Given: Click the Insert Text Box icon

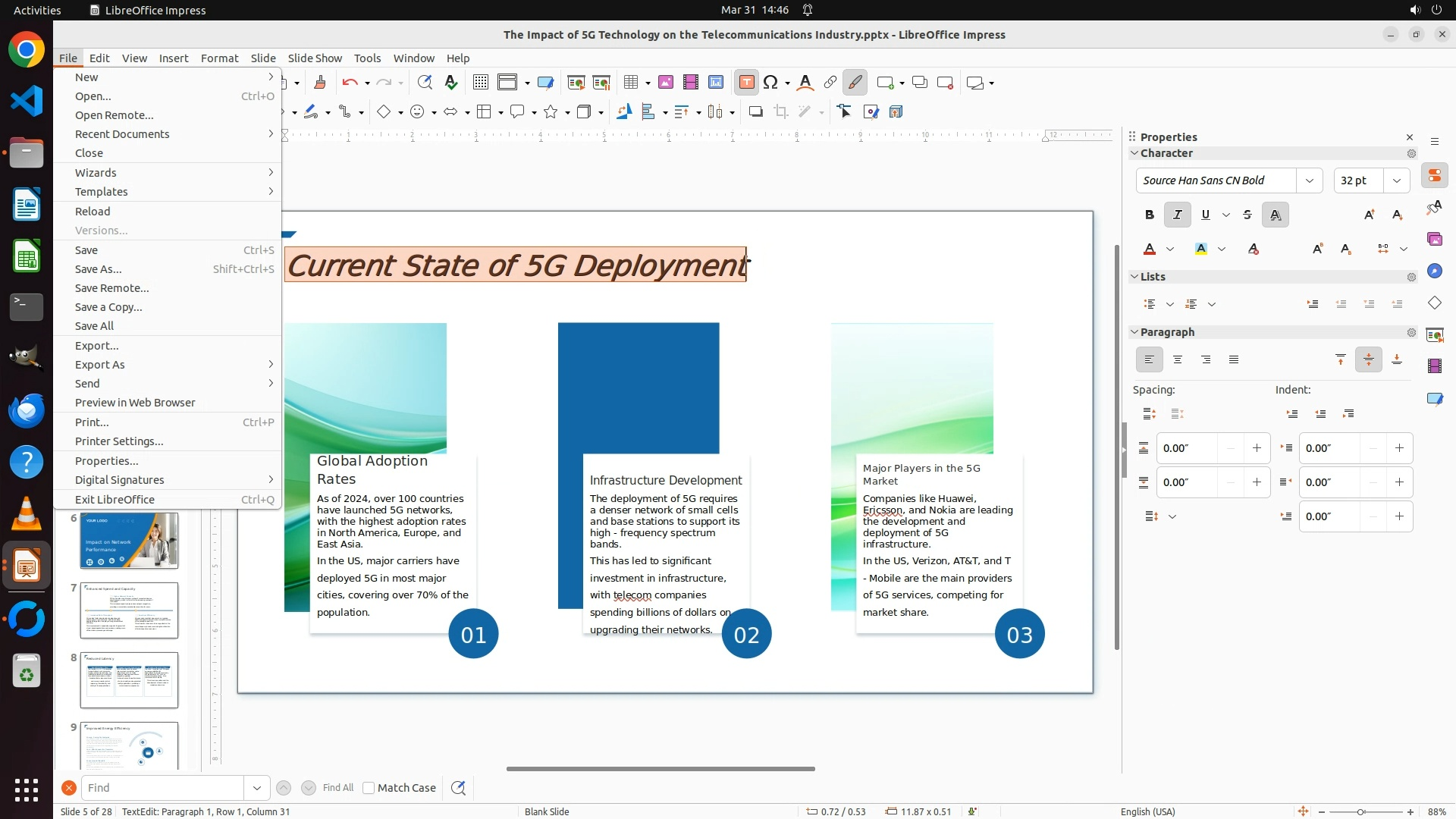Looking at the screenshot, I should (746, 83).
